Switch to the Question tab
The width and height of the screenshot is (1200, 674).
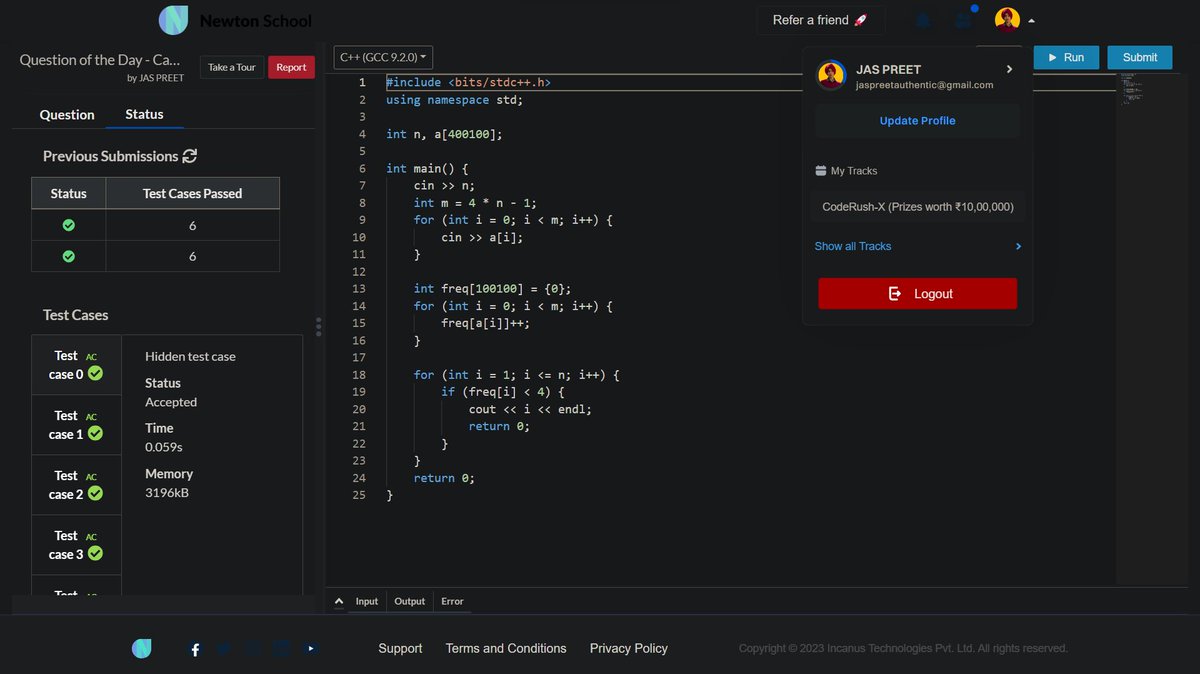pyautogui.click(x=66, y=114)
